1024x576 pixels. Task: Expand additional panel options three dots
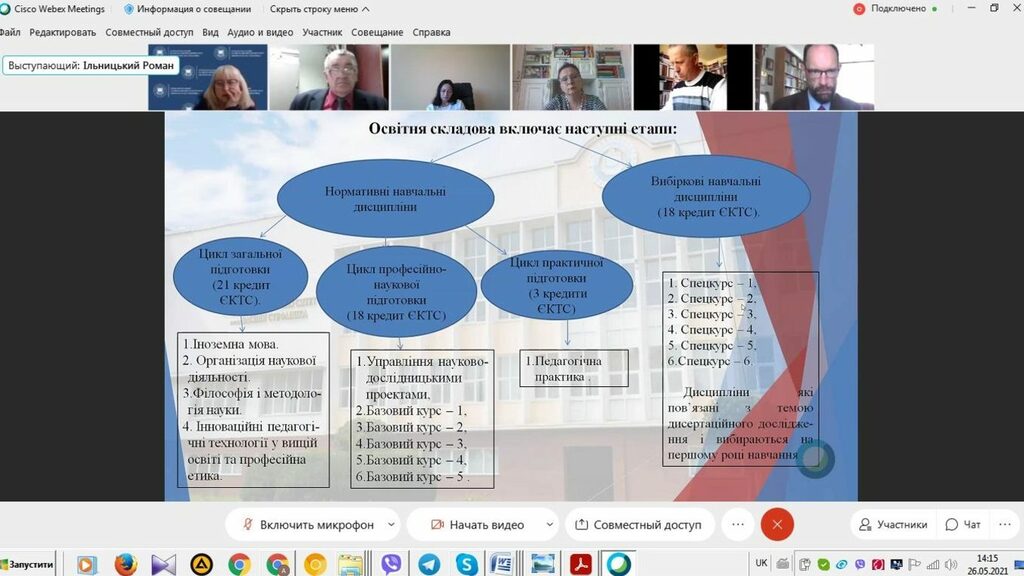pyautogui.click(x=1005, y=524)
